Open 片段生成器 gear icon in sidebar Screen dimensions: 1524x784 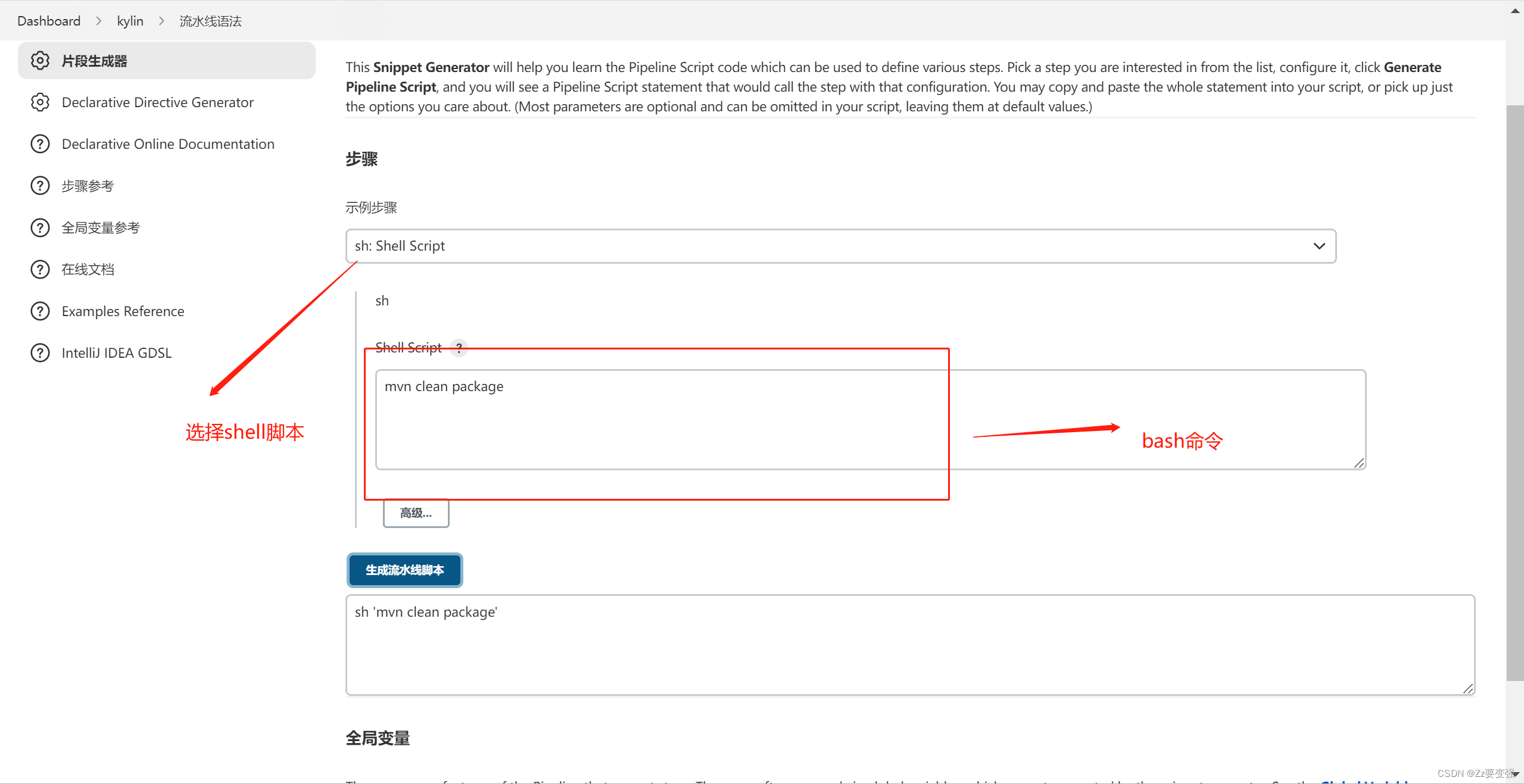[39, 60]
